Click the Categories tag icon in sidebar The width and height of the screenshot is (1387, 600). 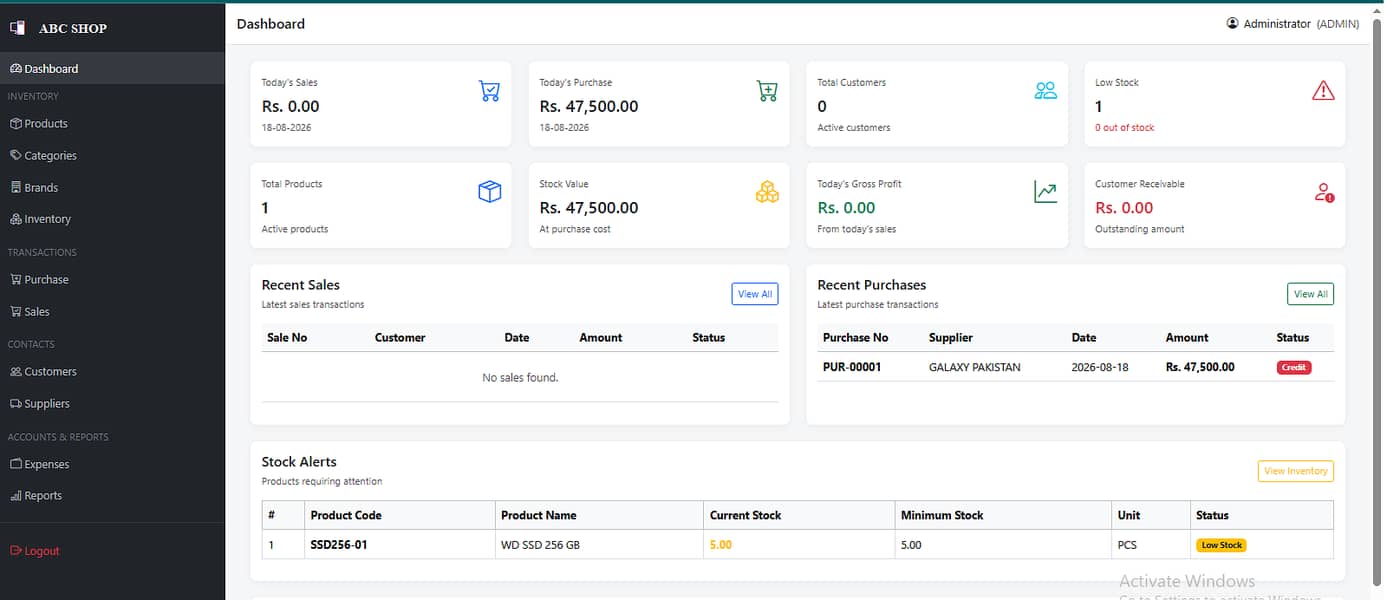(16, 156)
